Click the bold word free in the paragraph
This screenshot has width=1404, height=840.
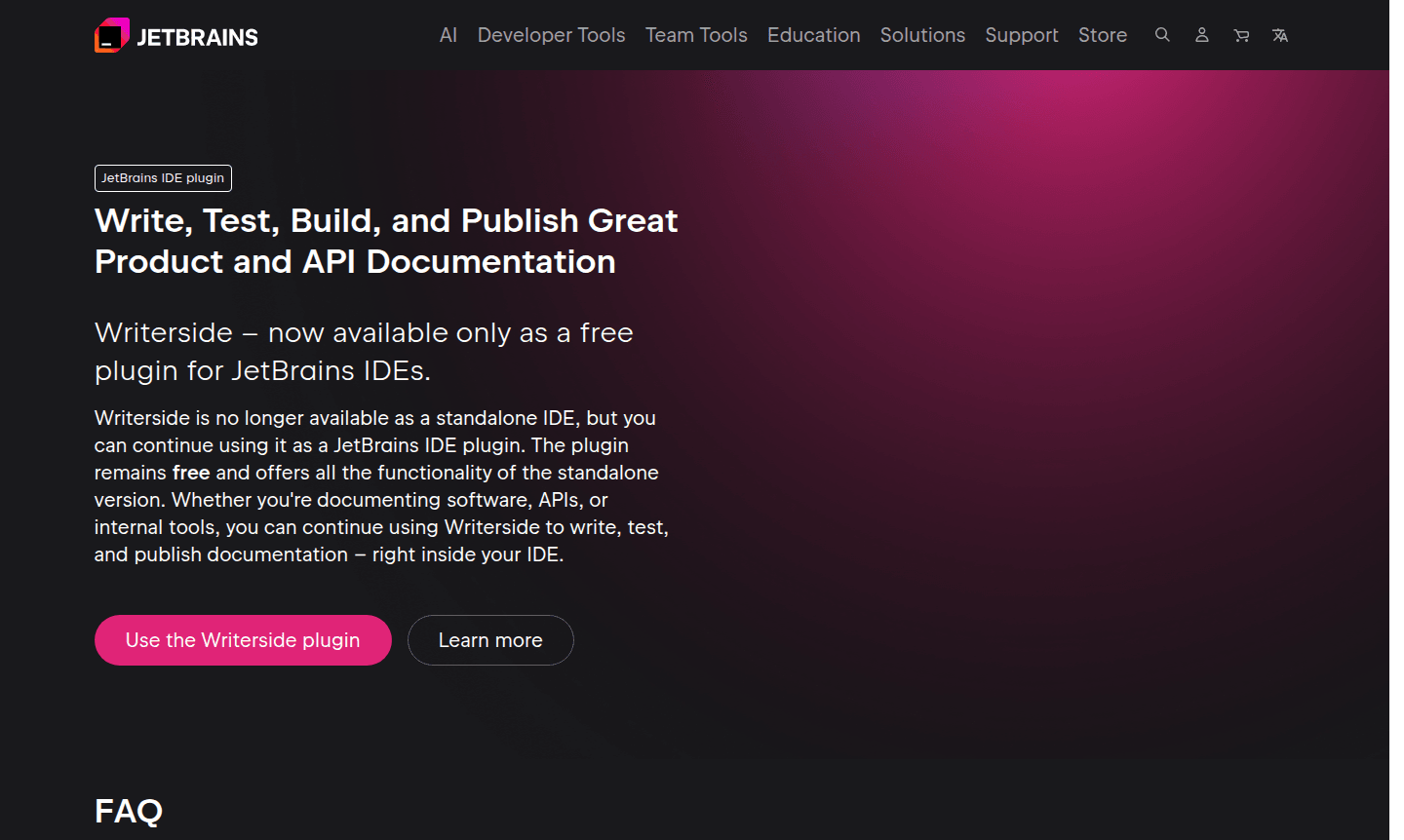coord(191,473)
